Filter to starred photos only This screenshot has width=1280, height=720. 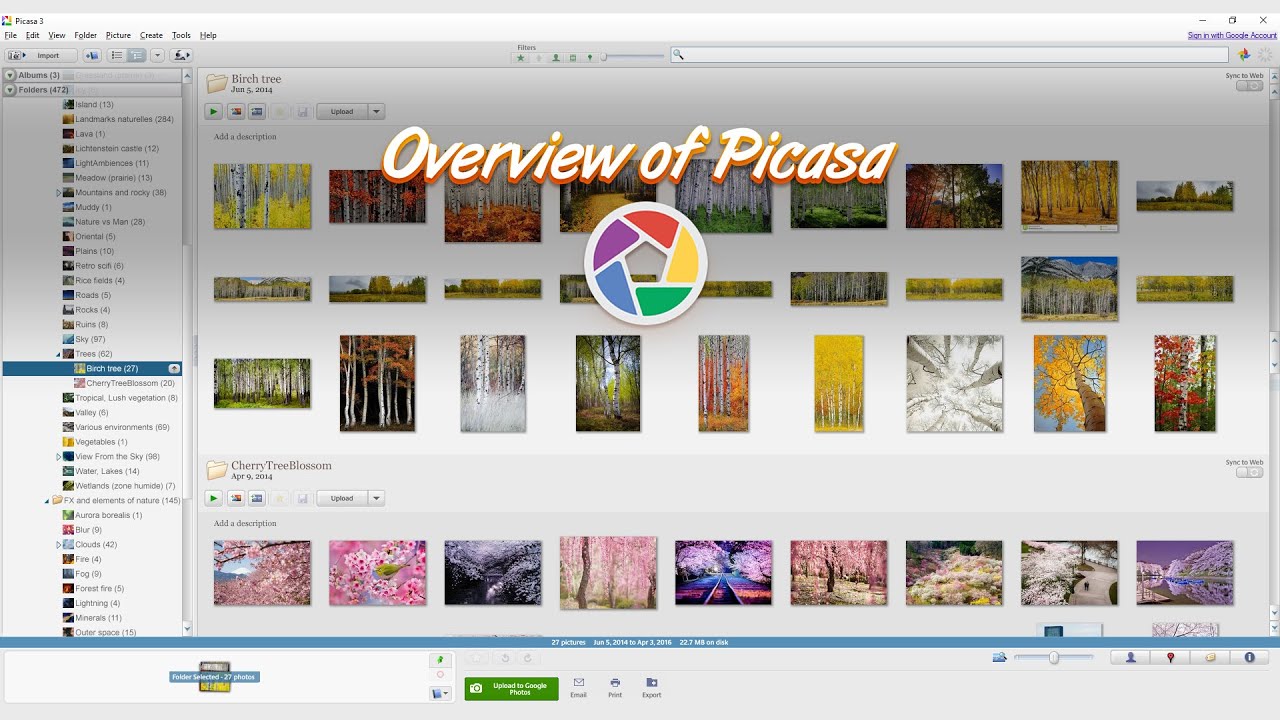pyautogui.click(x=520, y=58)
